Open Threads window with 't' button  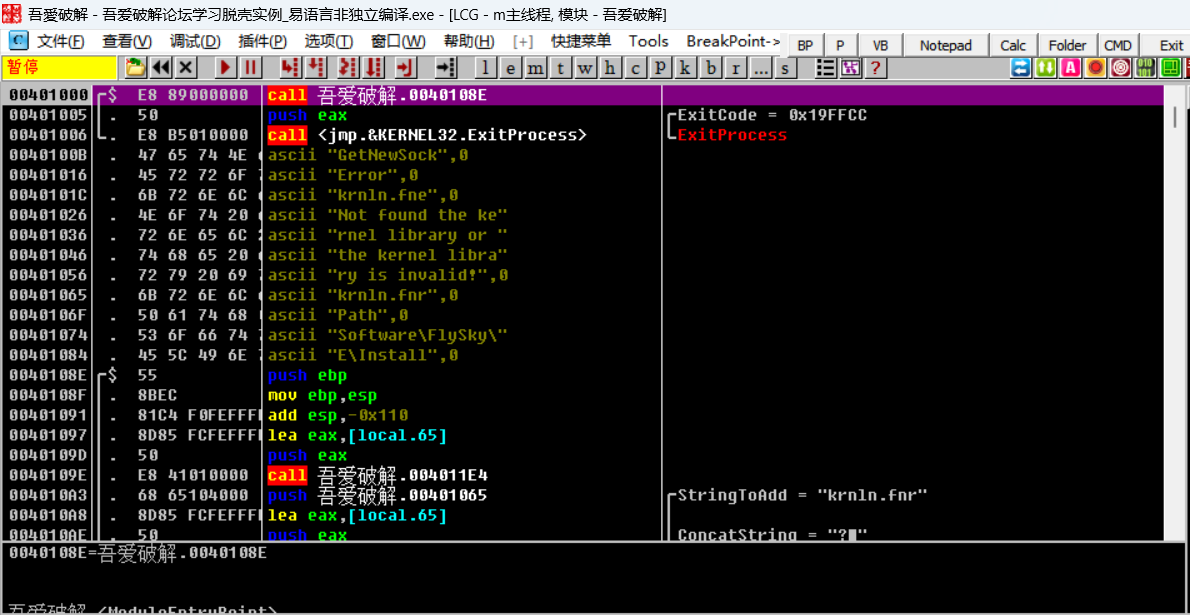click(x=560, y=68)
